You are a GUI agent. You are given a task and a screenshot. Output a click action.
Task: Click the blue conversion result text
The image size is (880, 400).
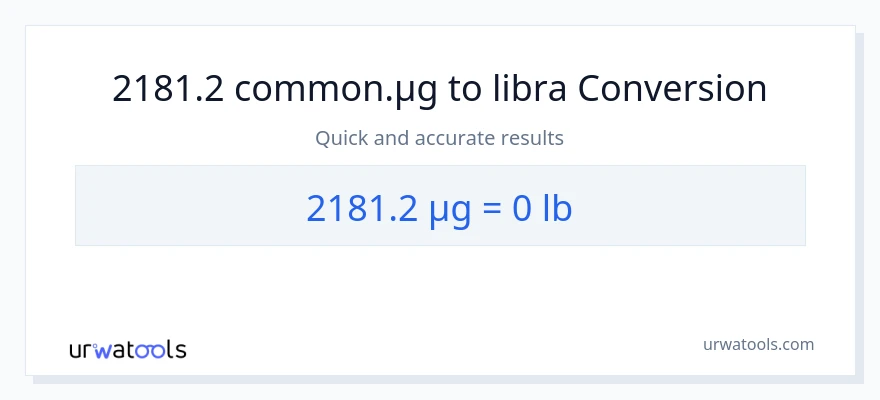point(440,206)
